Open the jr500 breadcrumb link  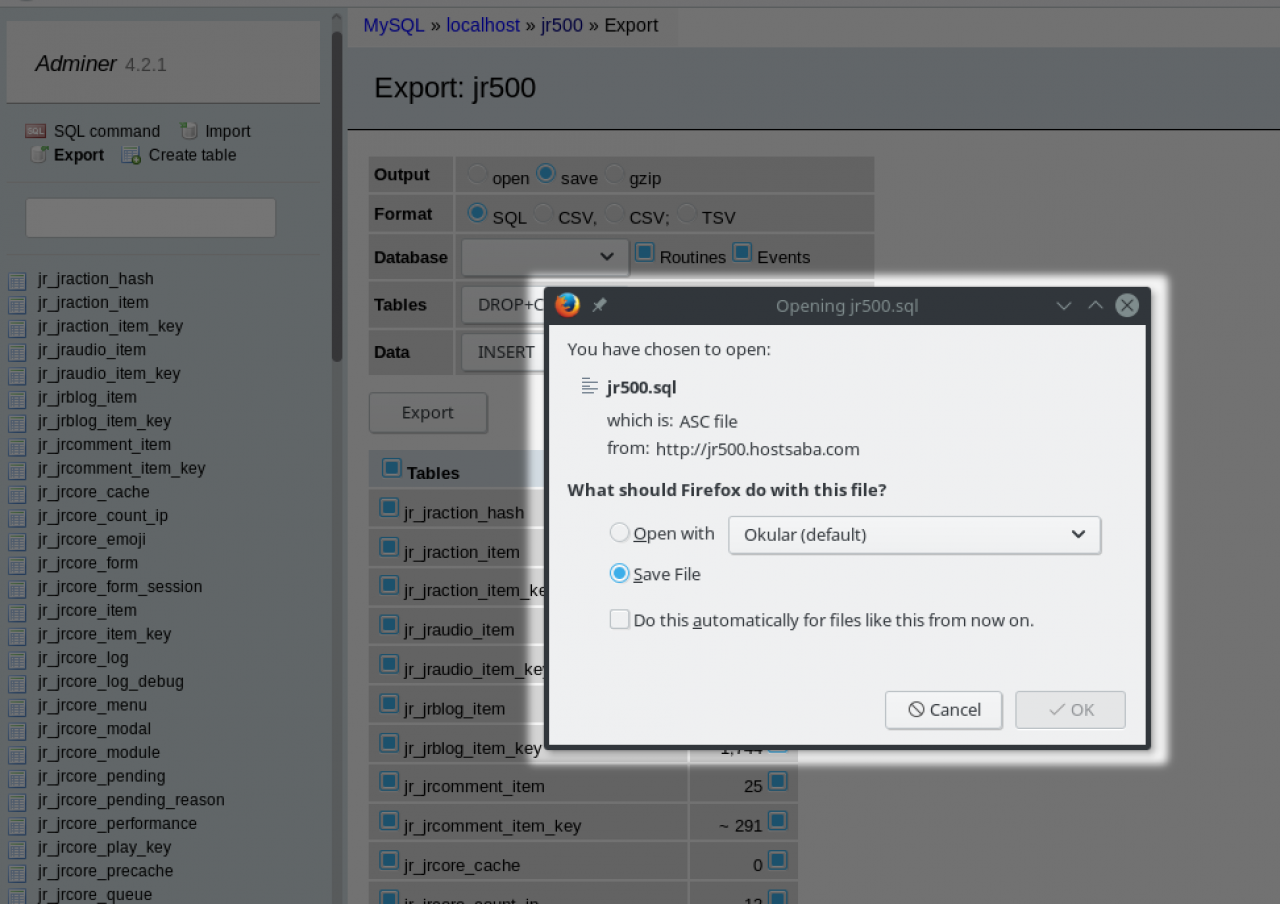click(561, 25)
